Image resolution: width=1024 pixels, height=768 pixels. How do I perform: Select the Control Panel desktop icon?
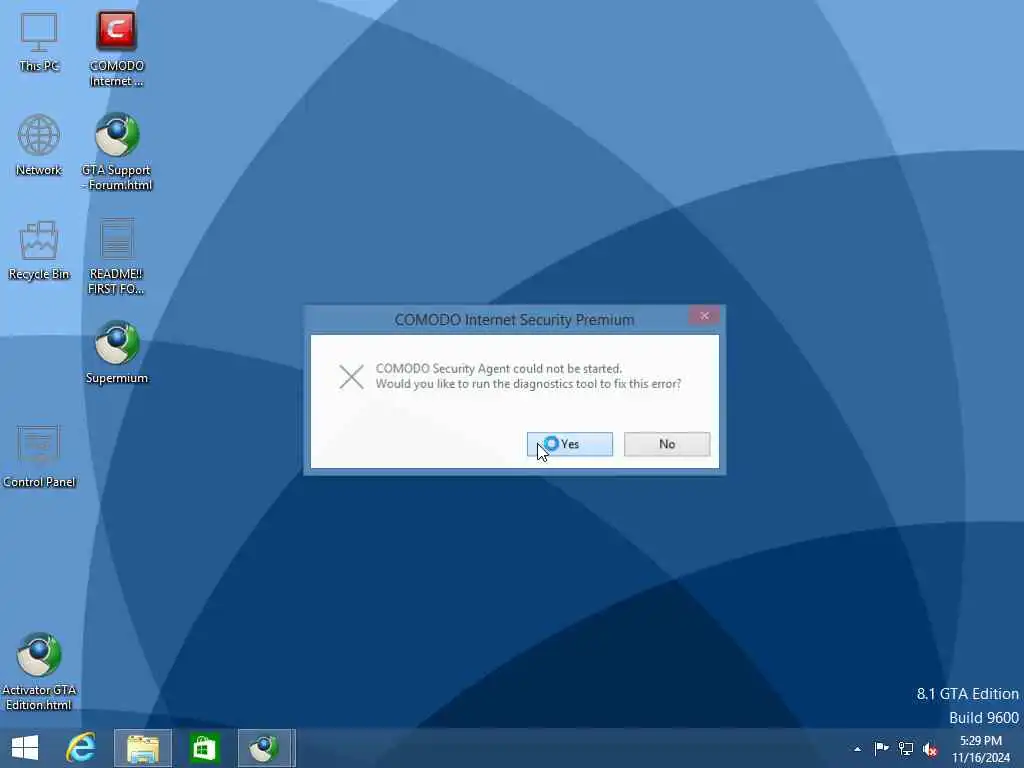(39, 456)
